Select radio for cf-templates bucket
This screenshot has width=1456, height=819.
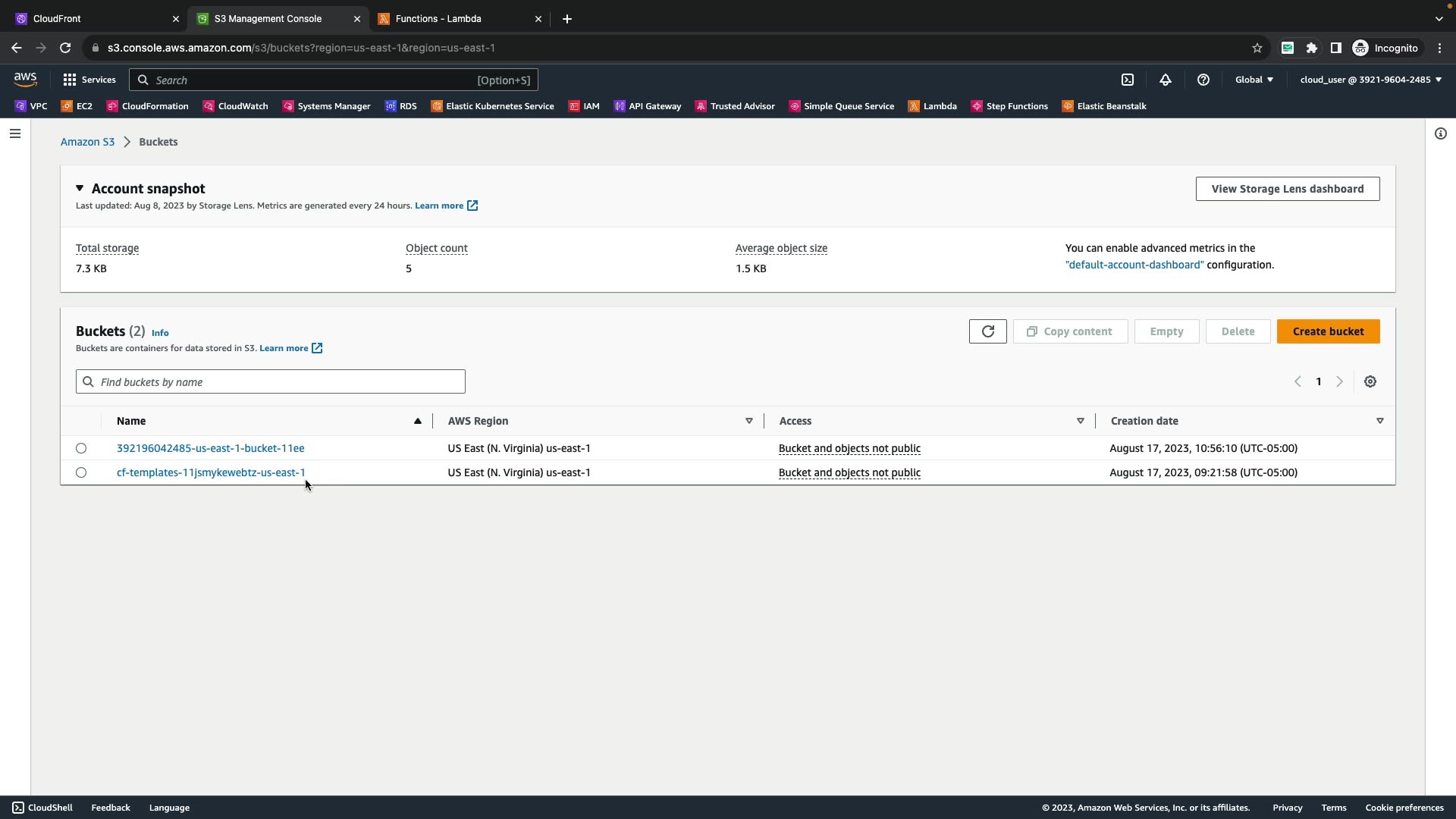[x=81, y=472]
